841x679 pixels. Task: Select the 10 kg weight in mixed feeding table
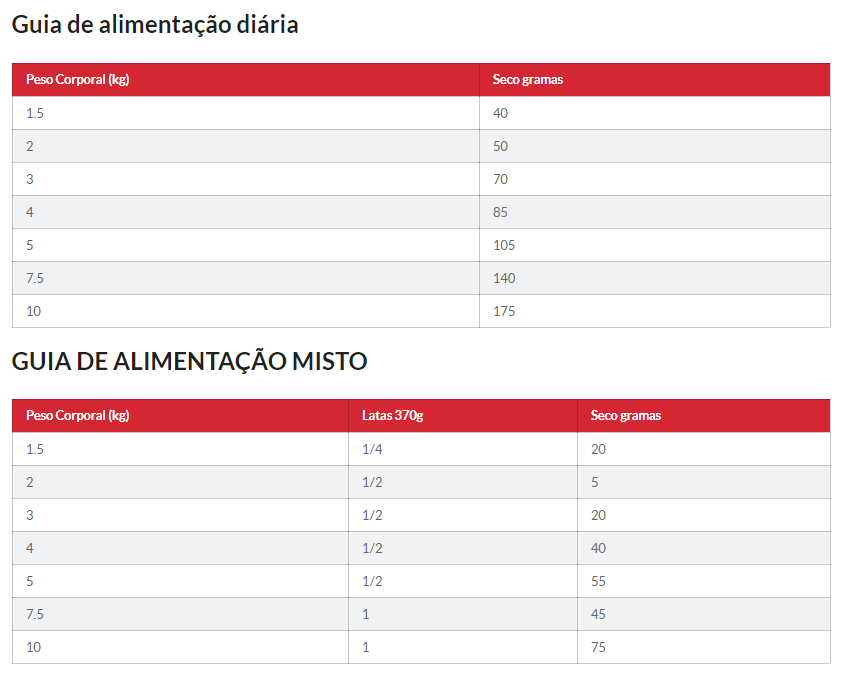pyautogui.click(x=34, y=647)
